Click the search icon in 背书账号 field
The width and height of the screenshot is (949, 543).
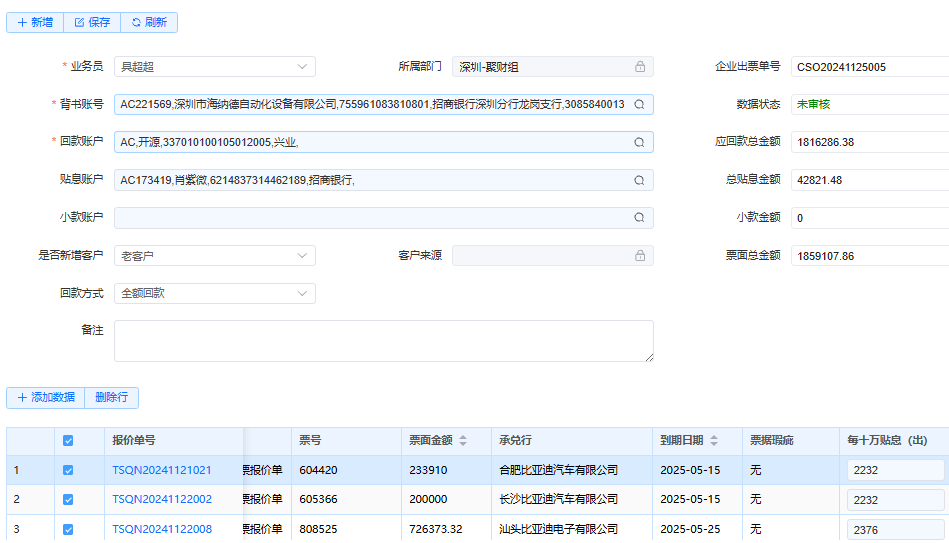coord(639,104)
